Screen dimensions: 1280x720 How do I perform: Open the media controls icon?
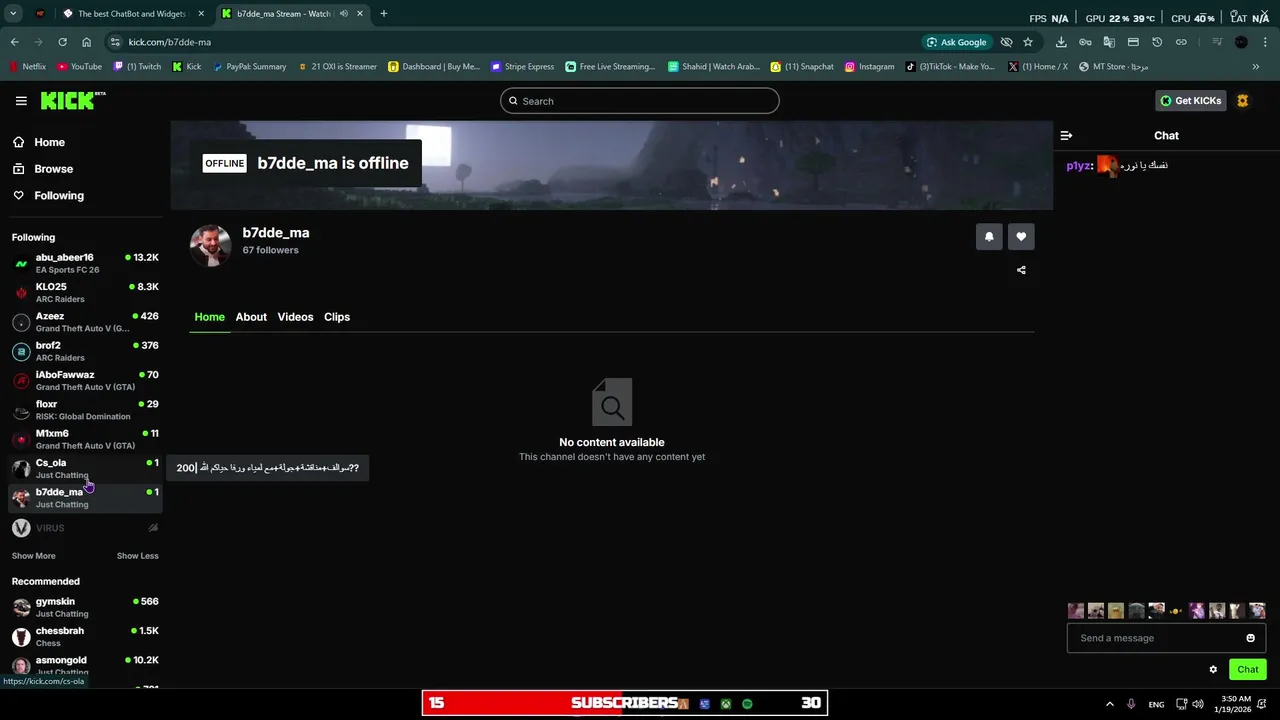(1217, 42)
